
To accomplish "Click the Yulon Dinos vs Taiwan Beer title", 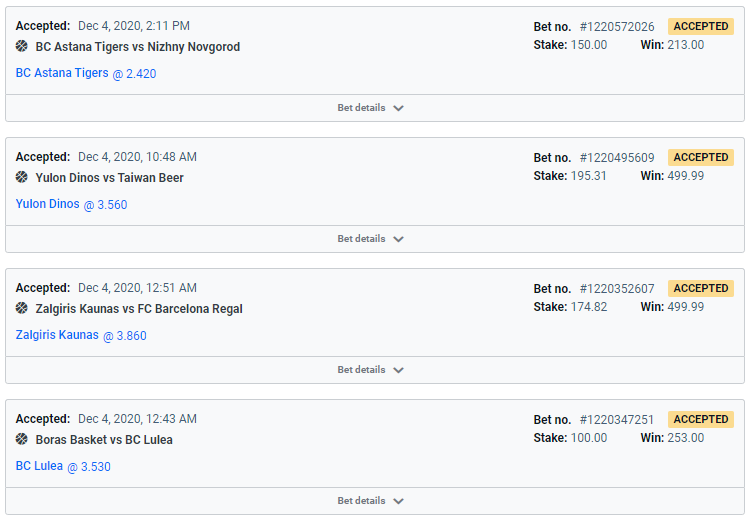I will coord(110,178).
